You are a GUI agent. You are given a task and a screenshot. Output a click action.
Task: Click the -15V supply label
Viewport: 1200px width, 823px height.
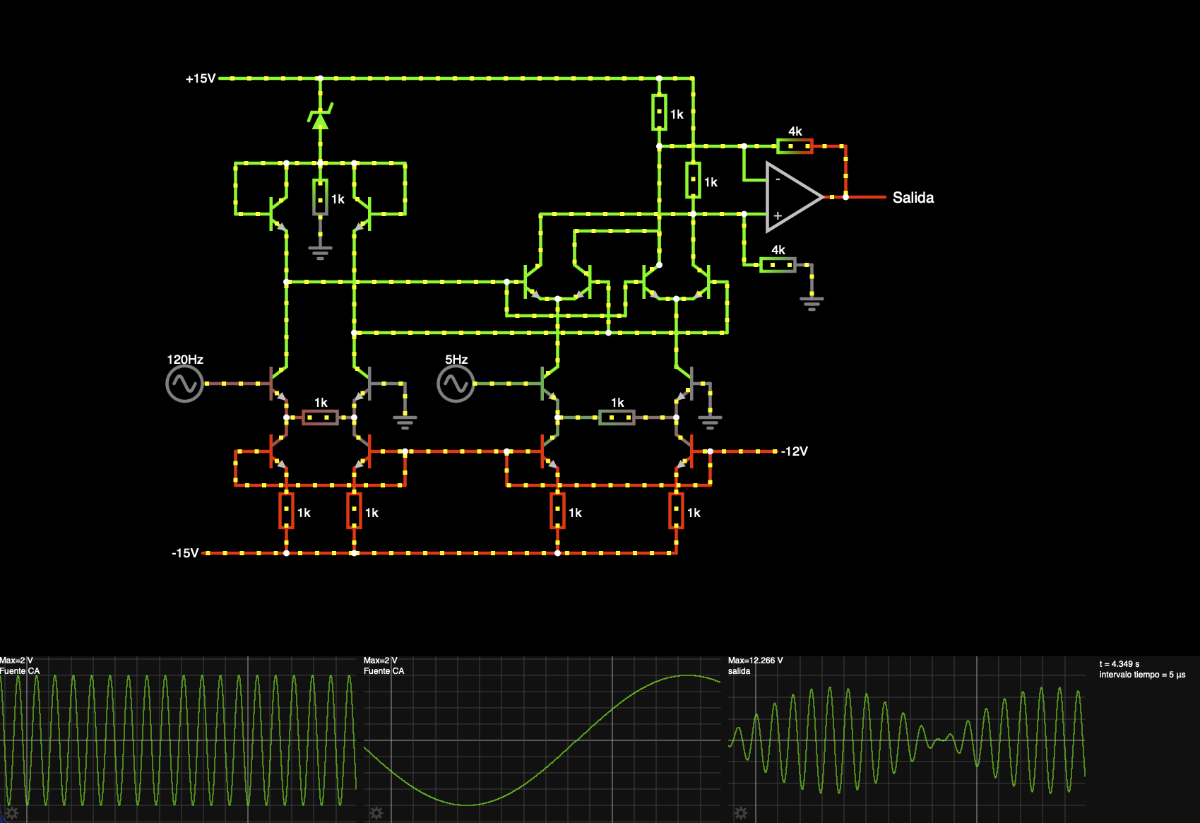coord(187,553)
